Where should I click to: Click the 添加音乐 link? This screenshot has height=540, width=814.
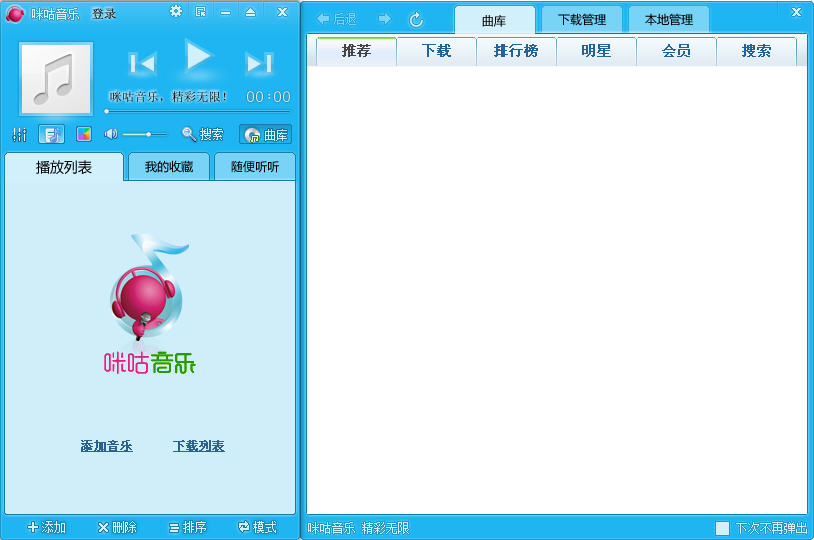click(106, 446)
